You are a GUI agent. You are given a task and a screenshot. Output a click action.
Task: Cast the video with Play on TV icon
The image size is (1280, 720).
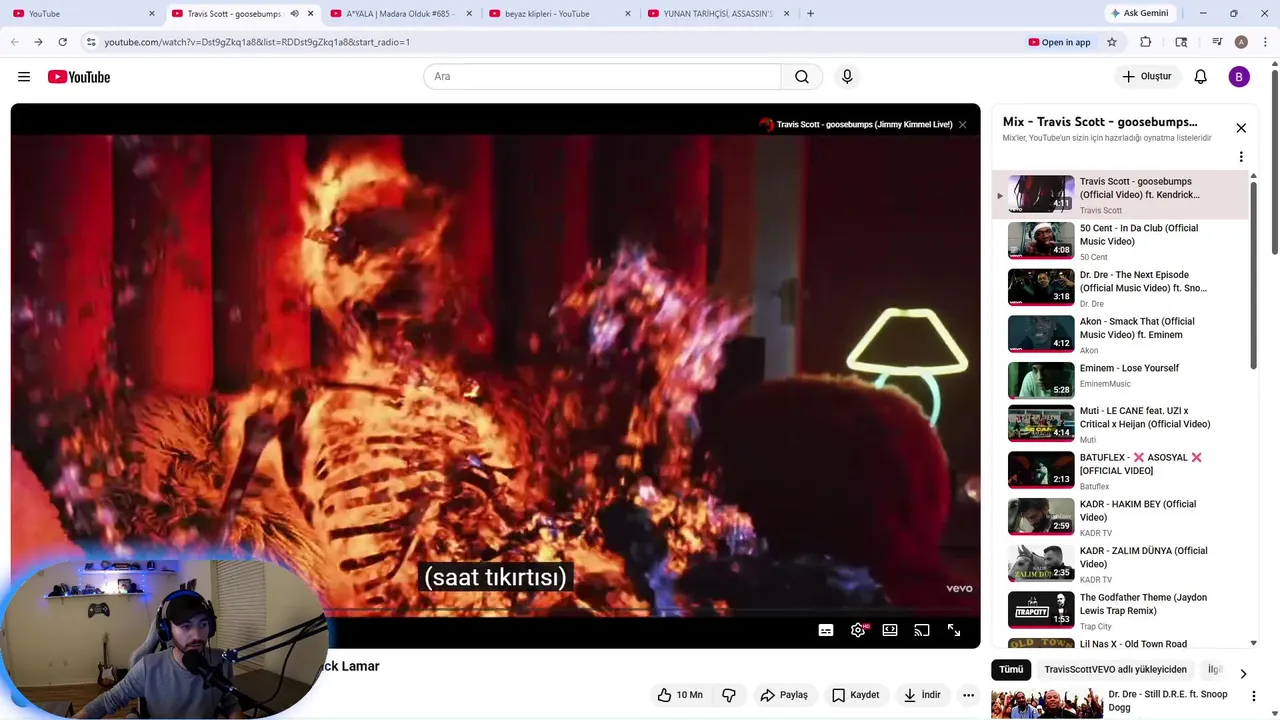click(922, 630)
